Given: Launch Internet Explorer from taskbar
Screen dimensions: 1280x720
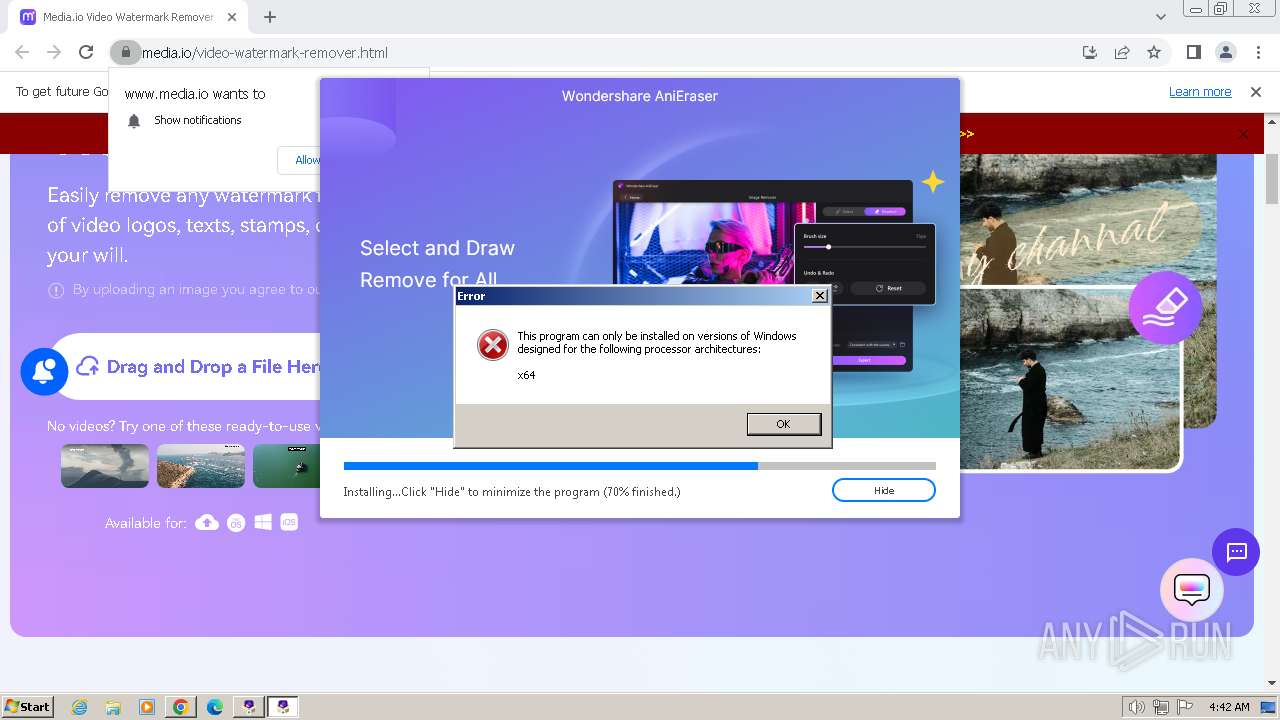Looking at the screenshot, I should pos(80,707).
